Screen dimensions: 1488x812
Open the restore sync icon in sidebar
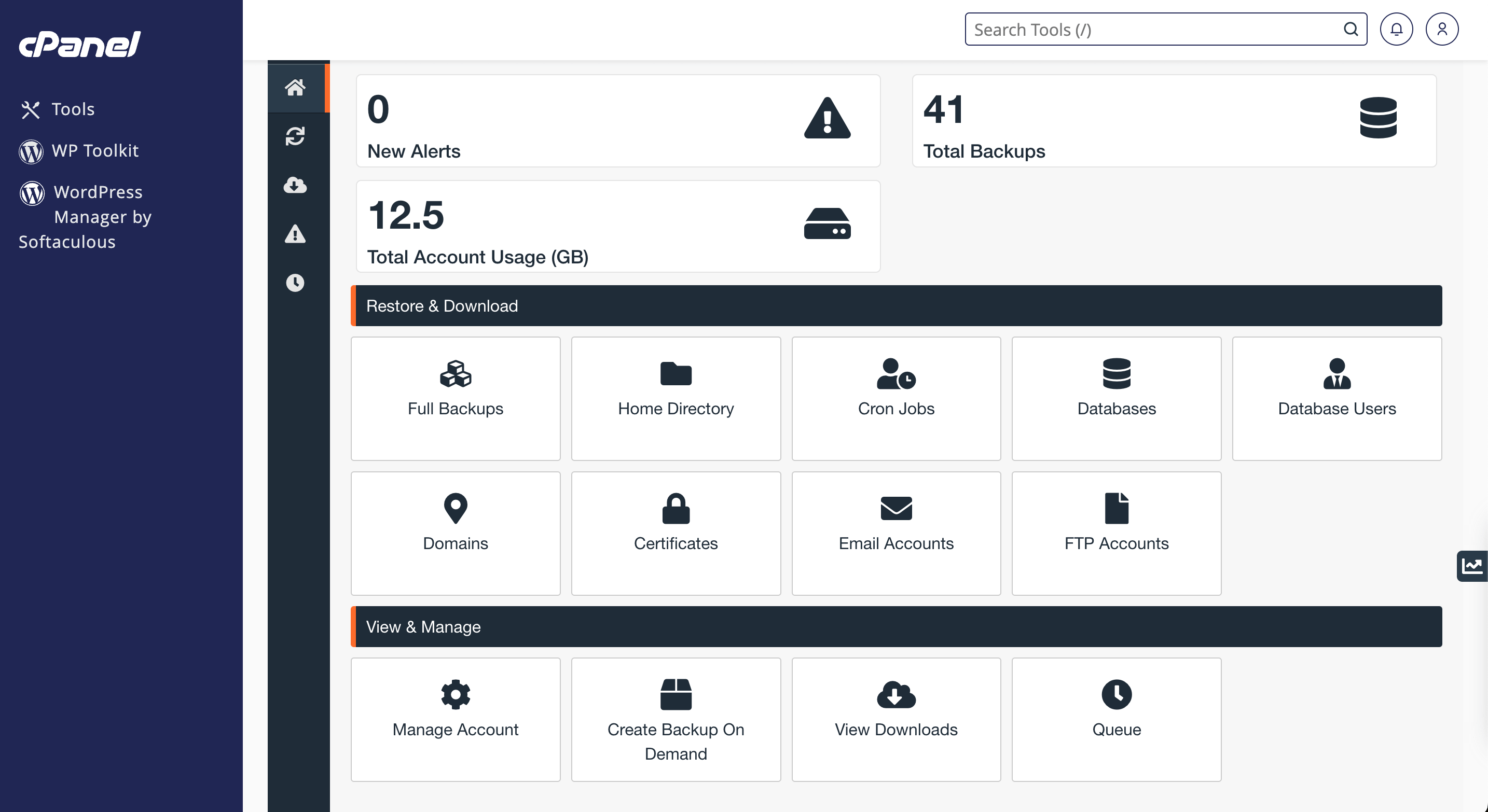pyautogui.click(x=295, y=136)
